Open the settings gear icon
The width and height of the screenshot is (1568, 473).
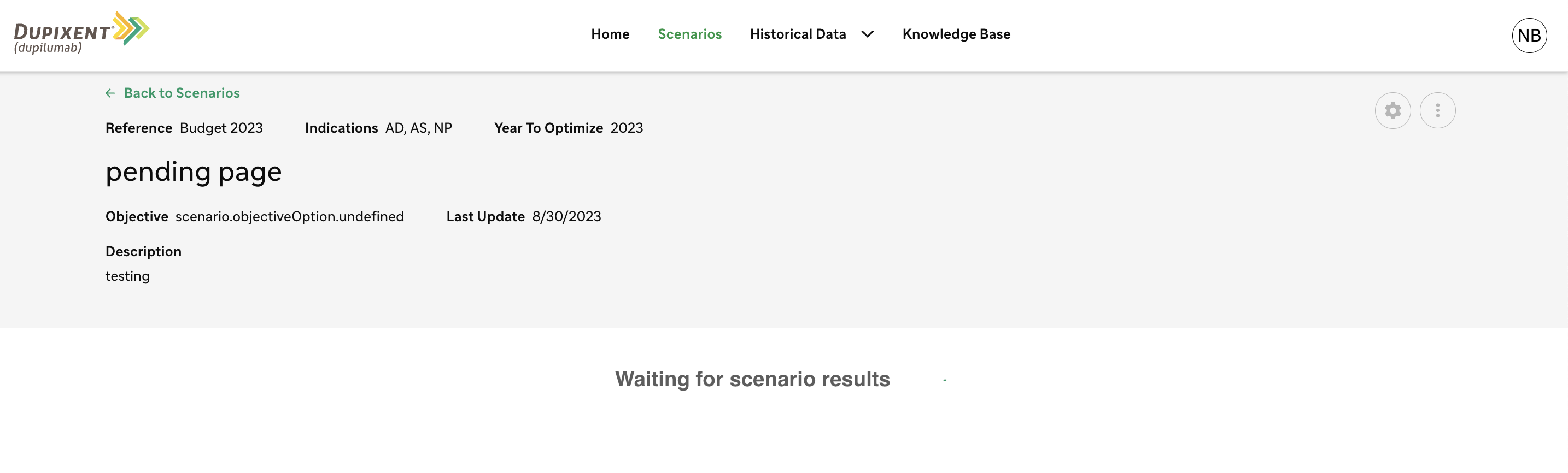(1393, 111)
